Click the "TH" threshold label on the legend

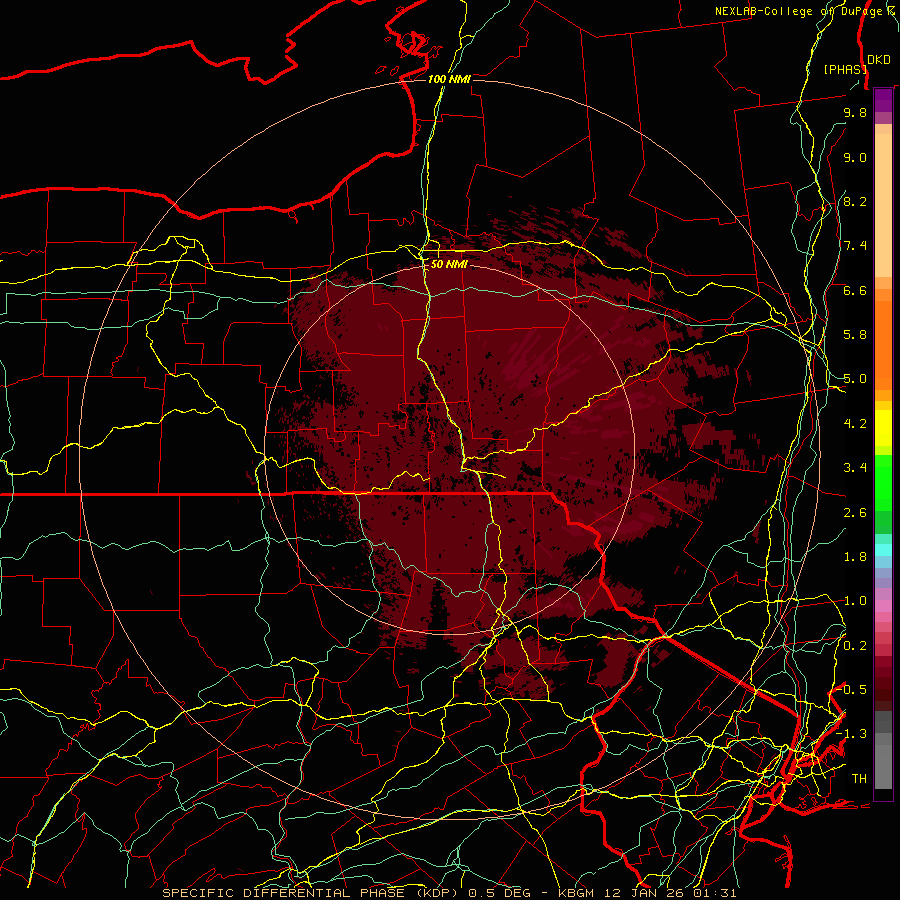click(859, 779)
